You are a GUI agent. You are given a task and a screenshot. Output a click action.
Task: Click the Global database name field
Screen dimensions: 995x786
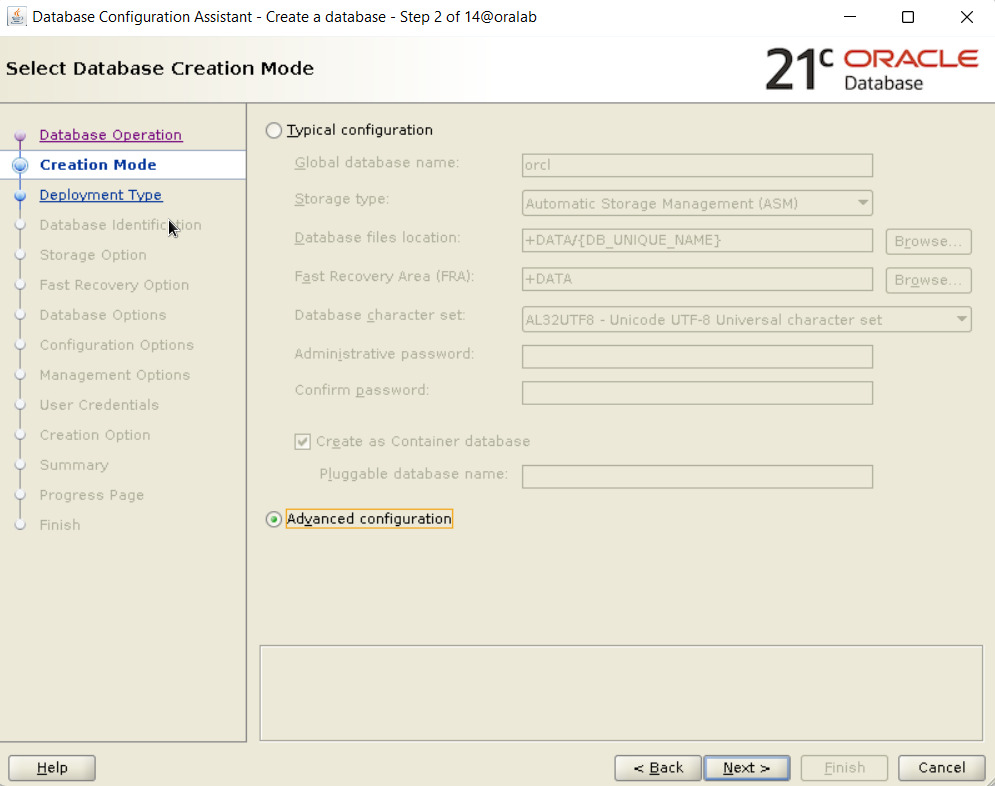pyautogui.click(x=697, y=165)
